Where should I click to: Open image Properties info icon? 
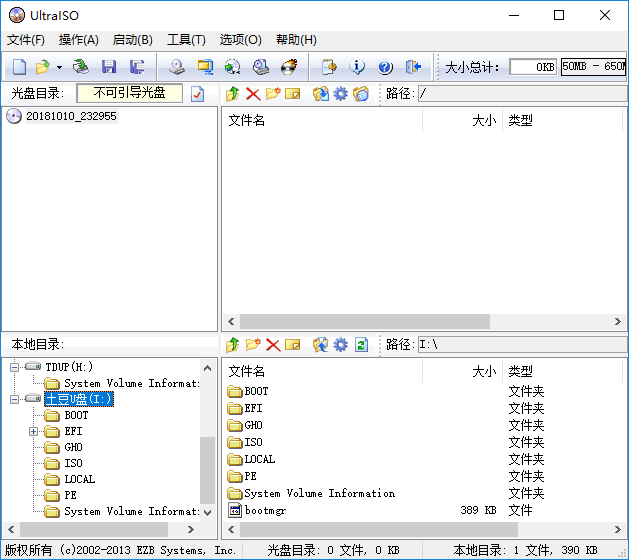(x=357, y=67)
